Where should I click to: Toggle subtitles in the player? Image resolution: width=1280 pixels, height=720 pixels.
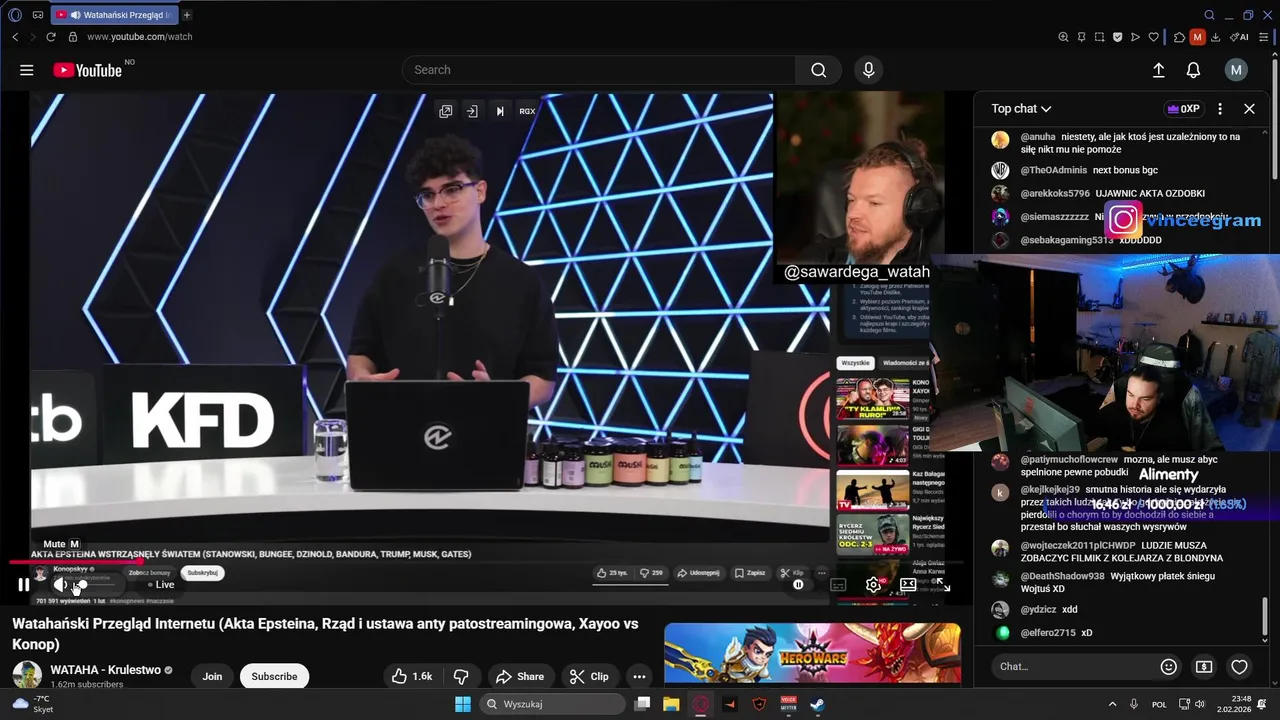pos(838,585)
